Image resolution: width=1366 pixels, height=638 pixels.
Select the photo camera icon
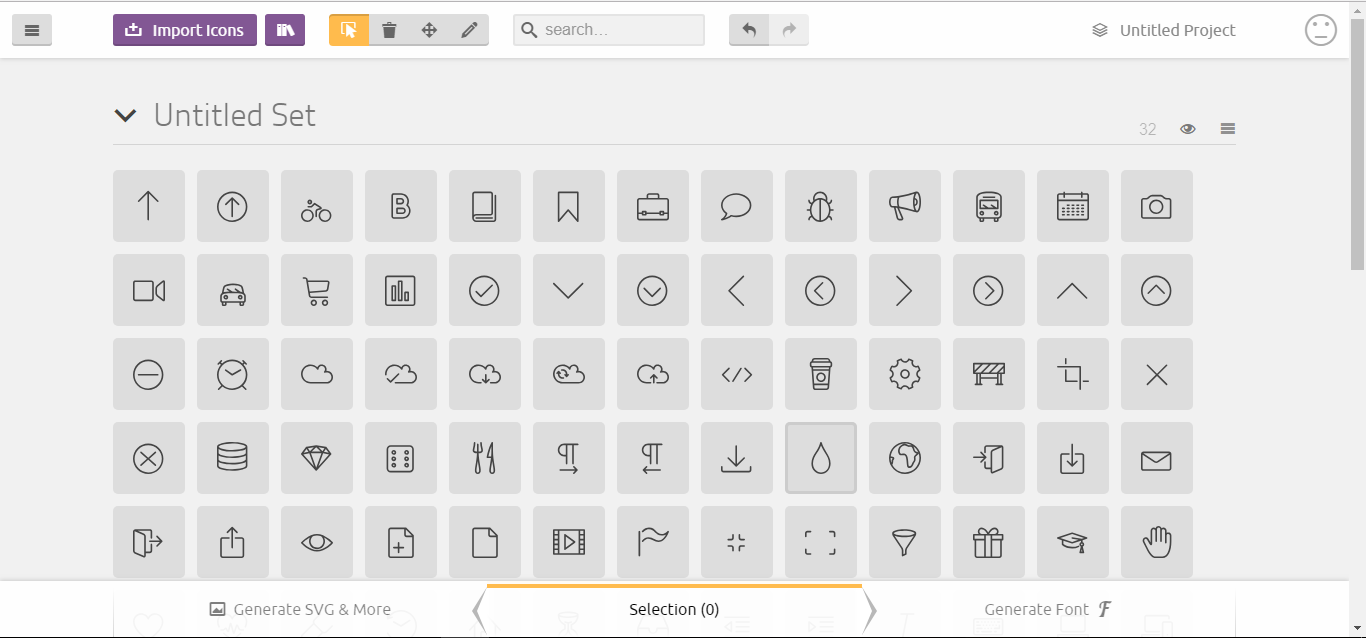click(x=1157, y=206)
